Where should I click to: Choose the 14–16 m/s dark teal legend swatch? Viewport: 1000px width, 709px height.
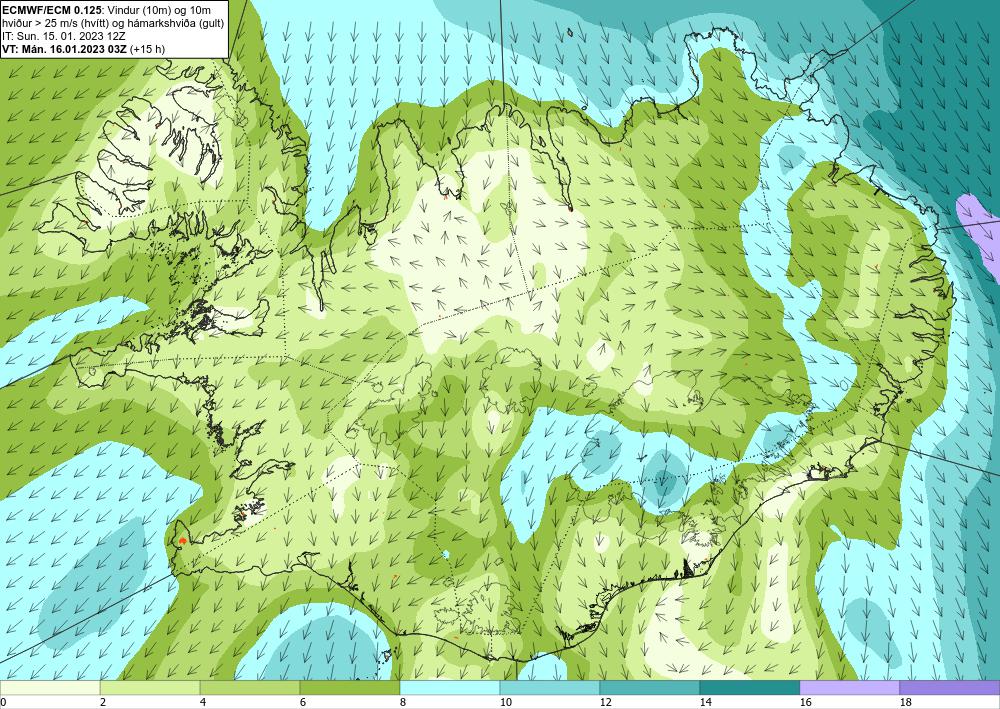[750, 688]
